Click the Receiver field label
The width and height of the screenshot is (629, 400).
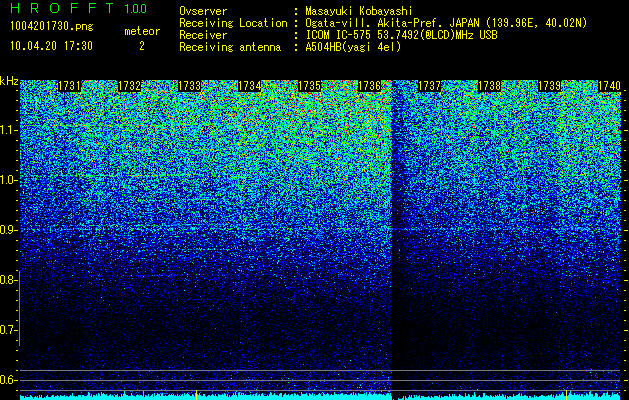click(203, 35)
